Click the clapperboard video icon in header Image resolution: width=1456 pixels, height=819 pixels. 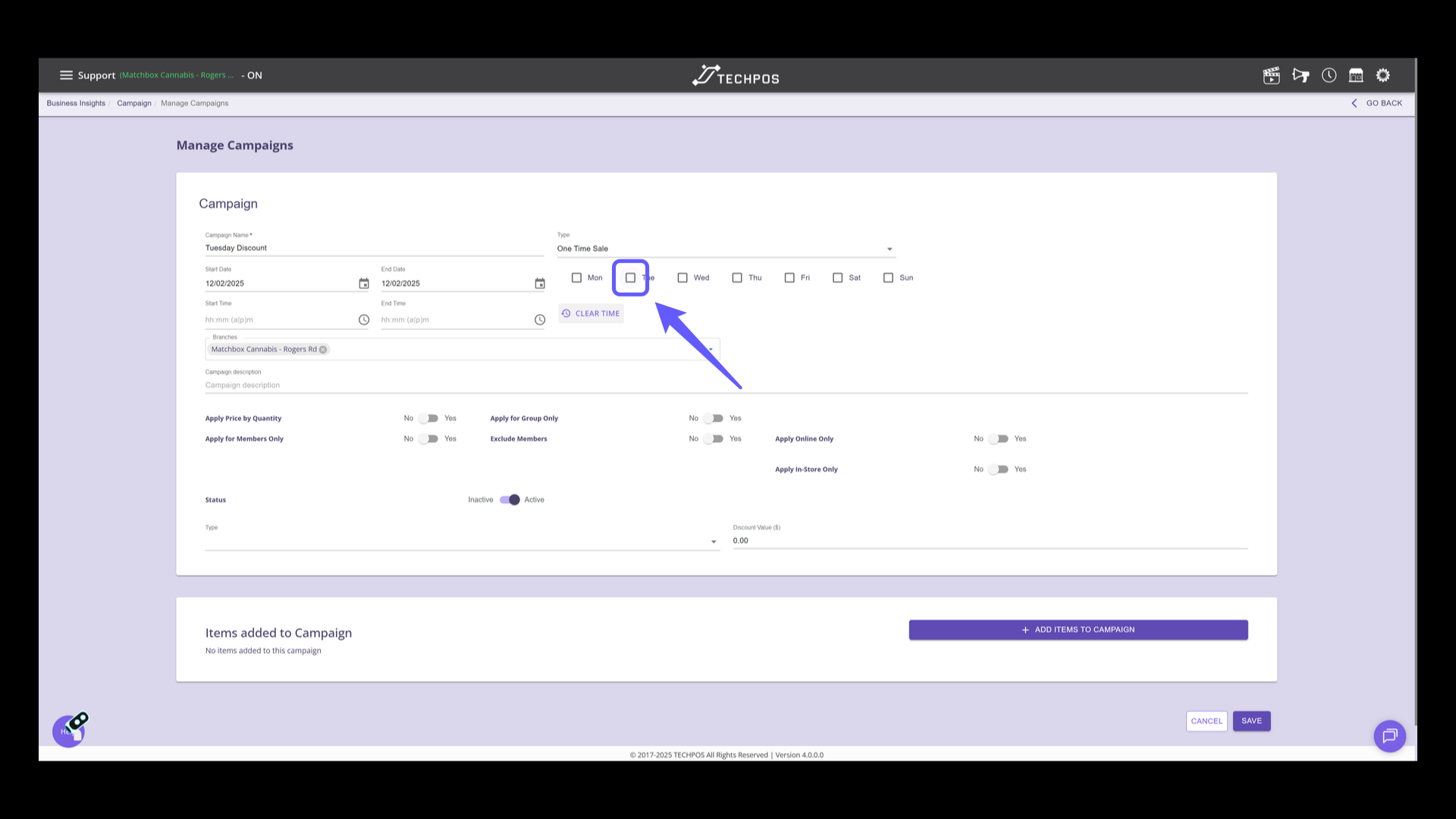click(x=1271, y=75)
